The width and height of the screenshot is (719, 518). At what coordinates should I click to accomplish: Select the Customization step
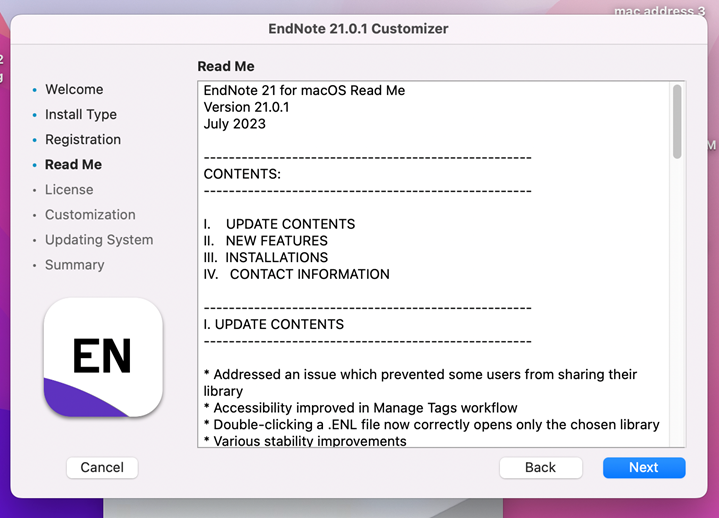[90, 215]
